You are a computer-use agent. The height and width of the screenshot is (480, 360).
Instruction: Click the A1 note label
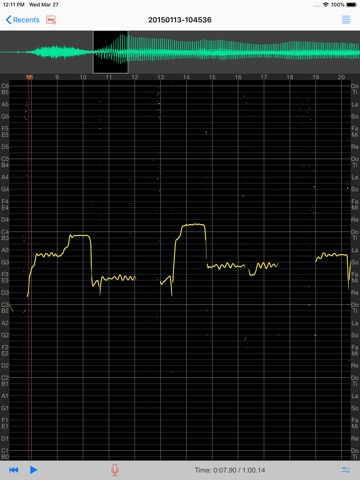click(x=5, y=396)
